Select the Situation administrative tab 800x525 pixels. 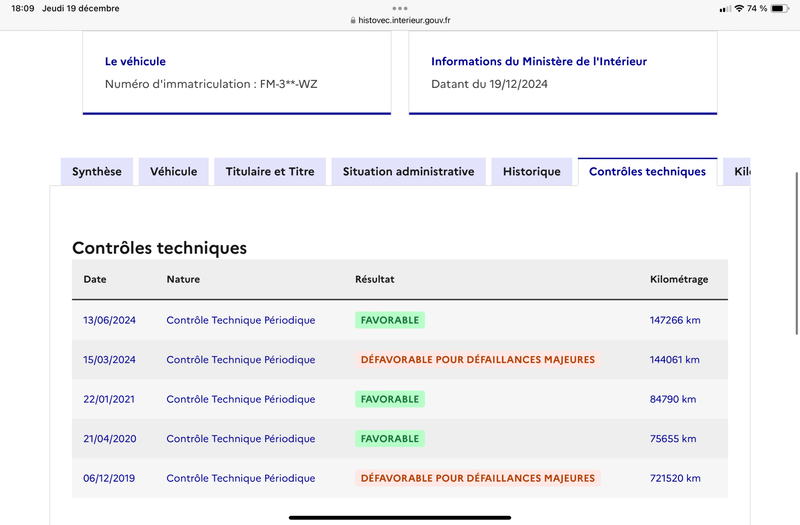pos(408,171)
